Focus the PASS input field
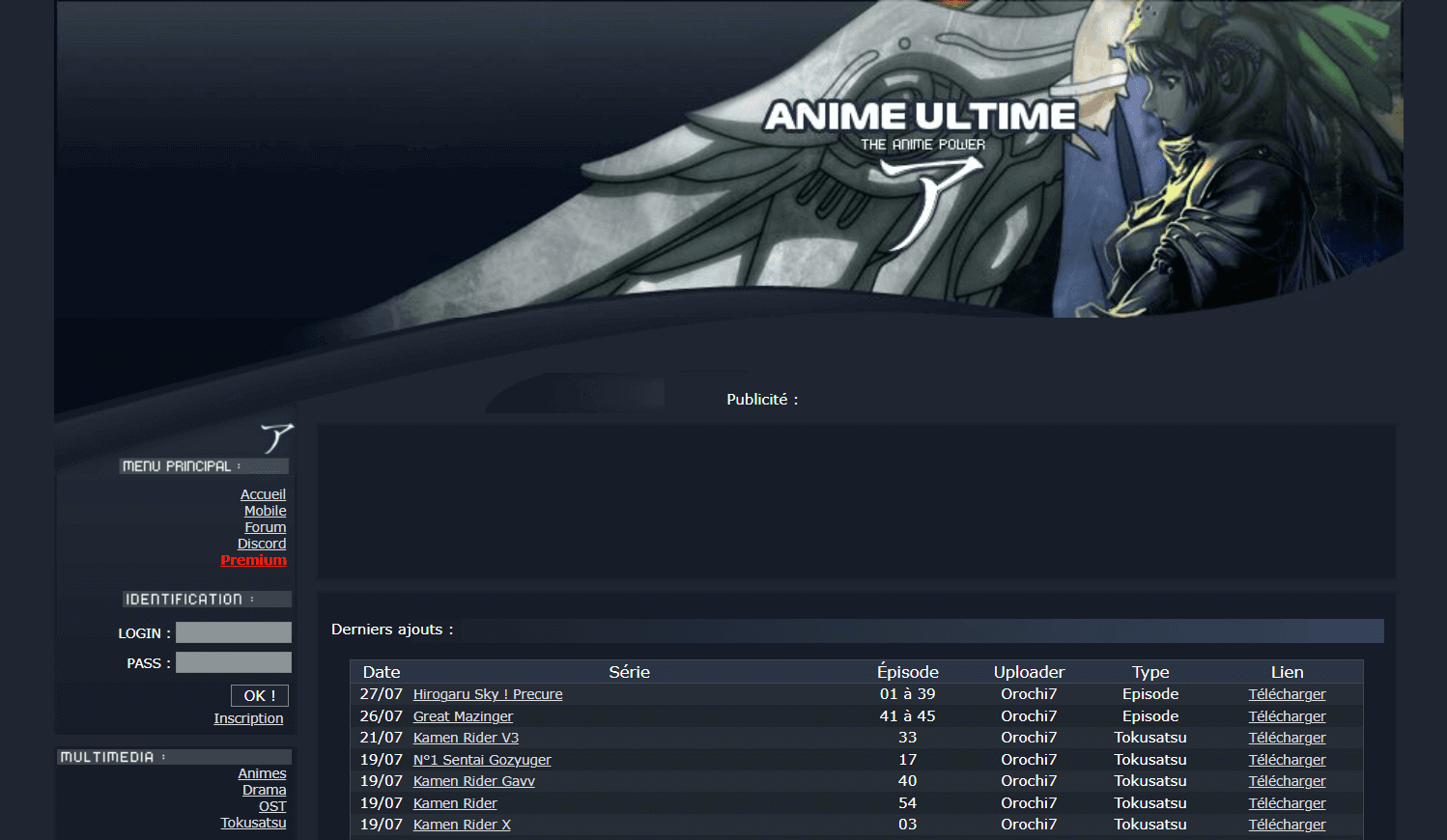 [234, 662]
